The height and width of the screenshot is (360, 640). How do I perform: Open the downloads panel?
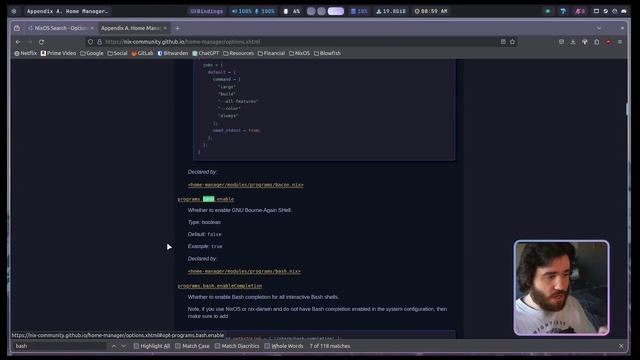pos(573,42)
